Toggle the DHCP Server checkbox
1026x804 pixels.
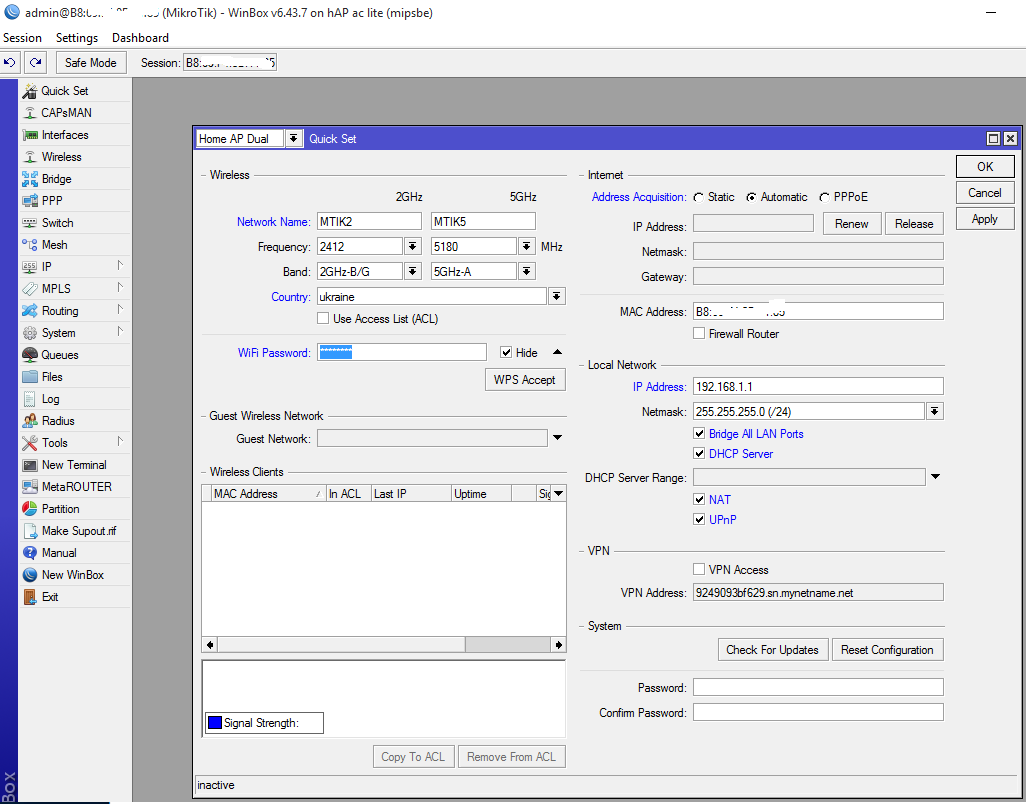click(699, 453)
